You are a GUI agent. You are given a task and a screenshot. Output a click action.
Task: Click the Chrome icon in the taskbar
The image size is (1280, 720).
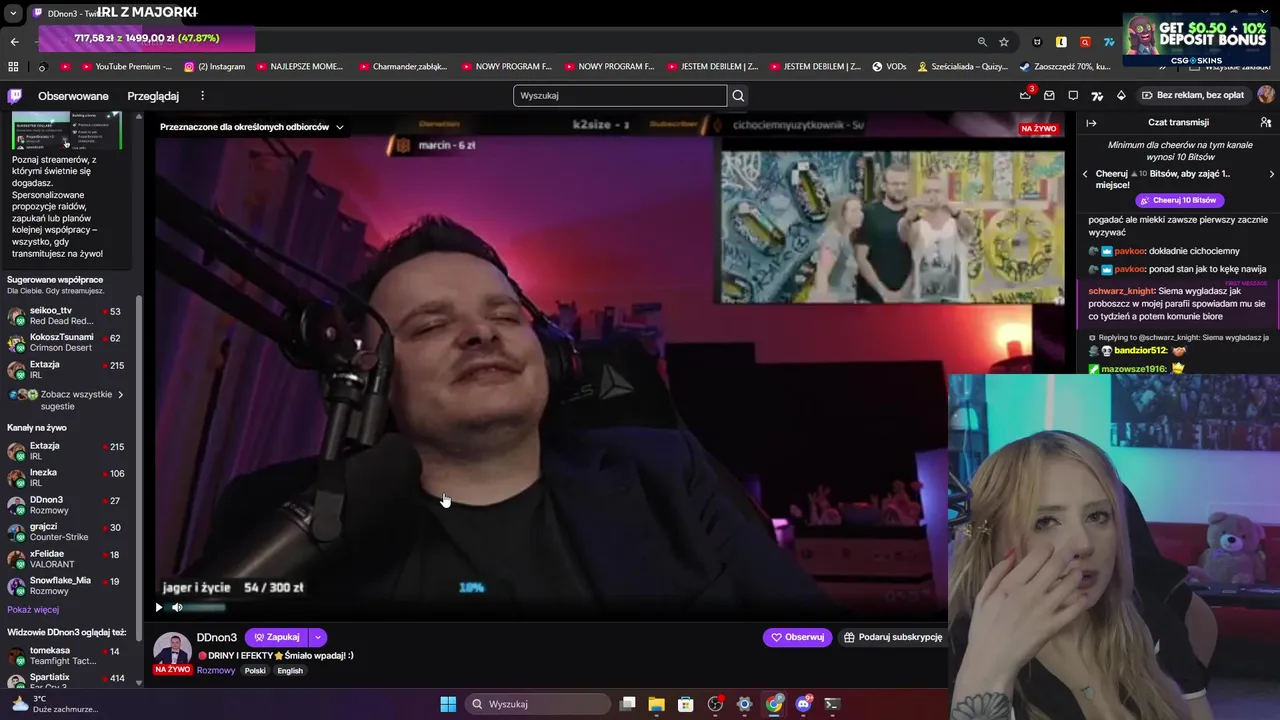click(x=774, y=704)
